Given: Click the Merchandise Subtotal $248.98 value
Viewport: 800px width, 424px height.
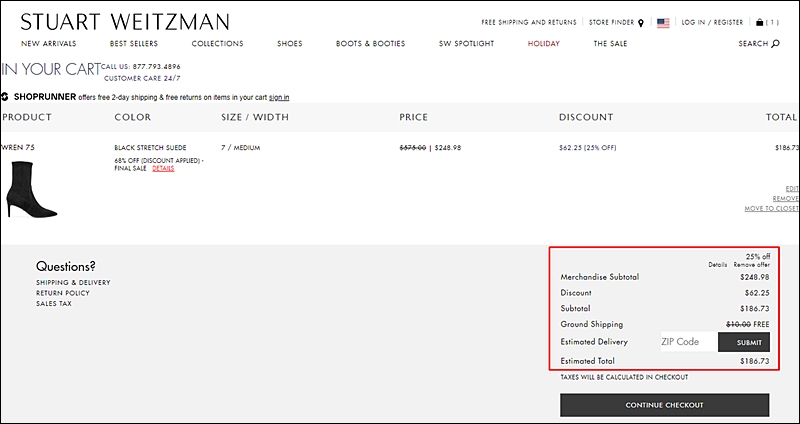Looking at the screenshot, I should pos(755,278).
